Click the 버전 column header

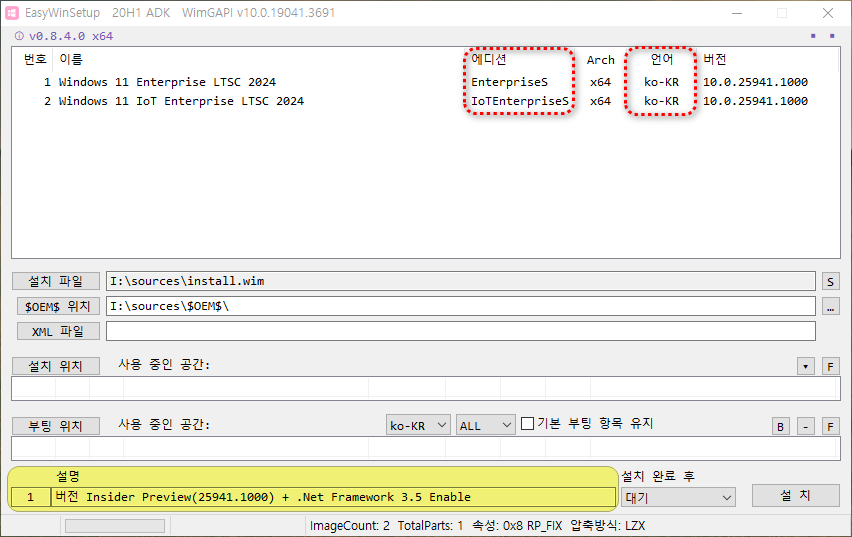(x=715, y=59)
